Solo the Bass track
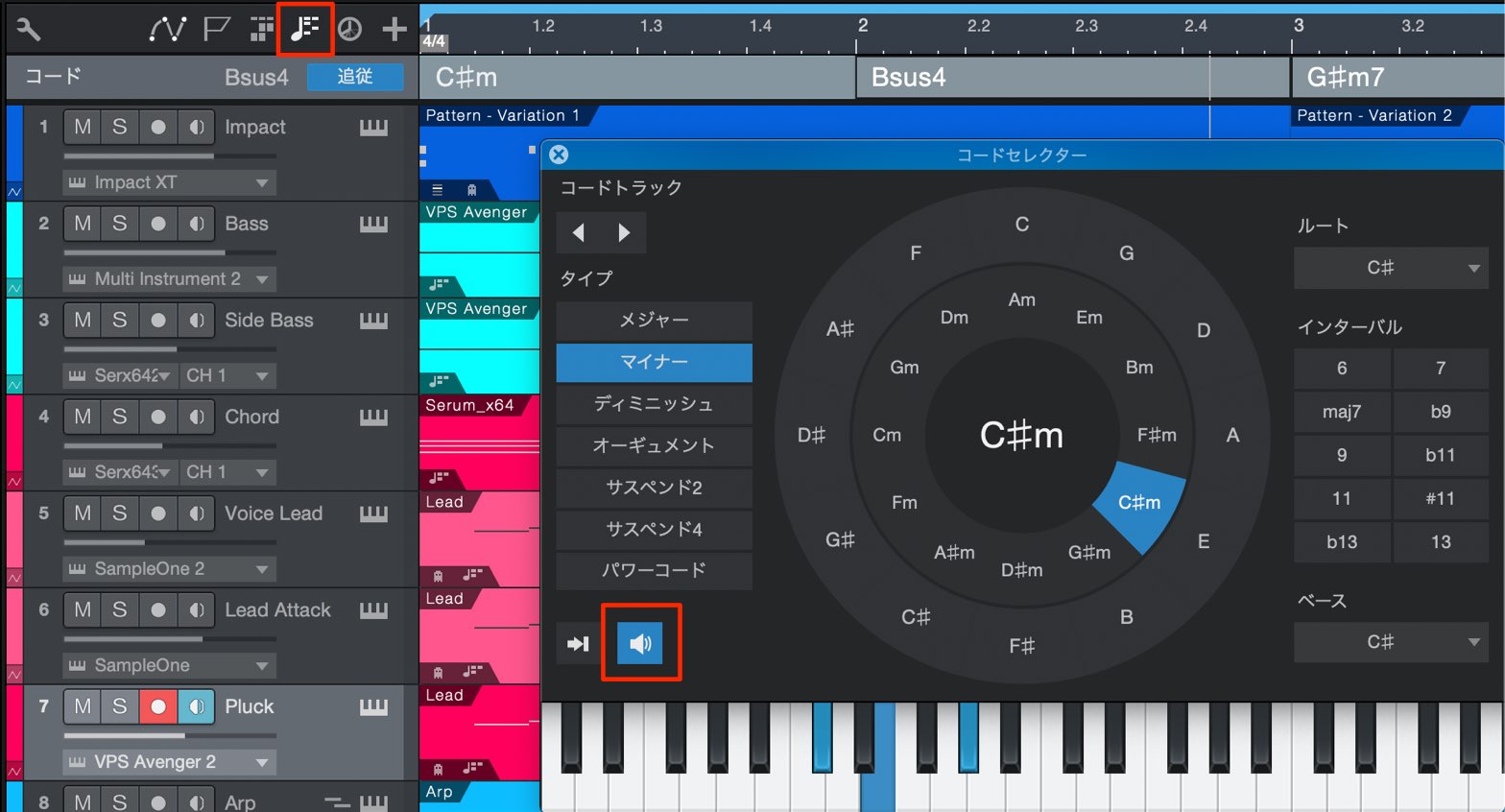Screen dimensions: 1505x812 [120, 224]
